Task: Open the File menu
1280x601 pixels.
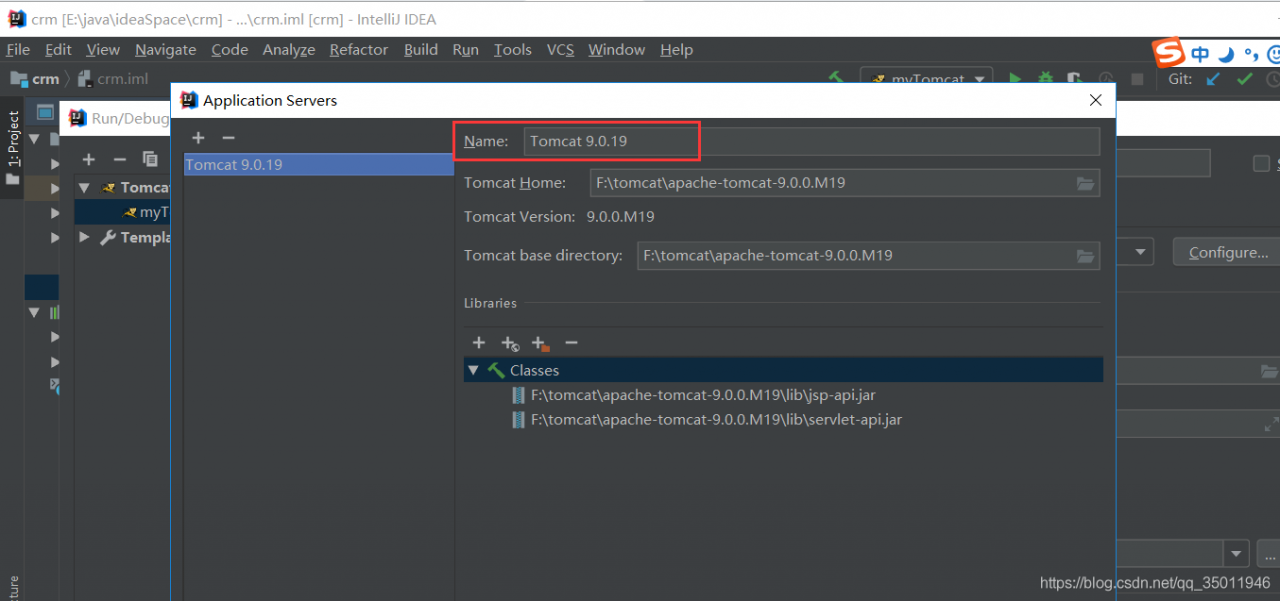Action: (18, 49)
